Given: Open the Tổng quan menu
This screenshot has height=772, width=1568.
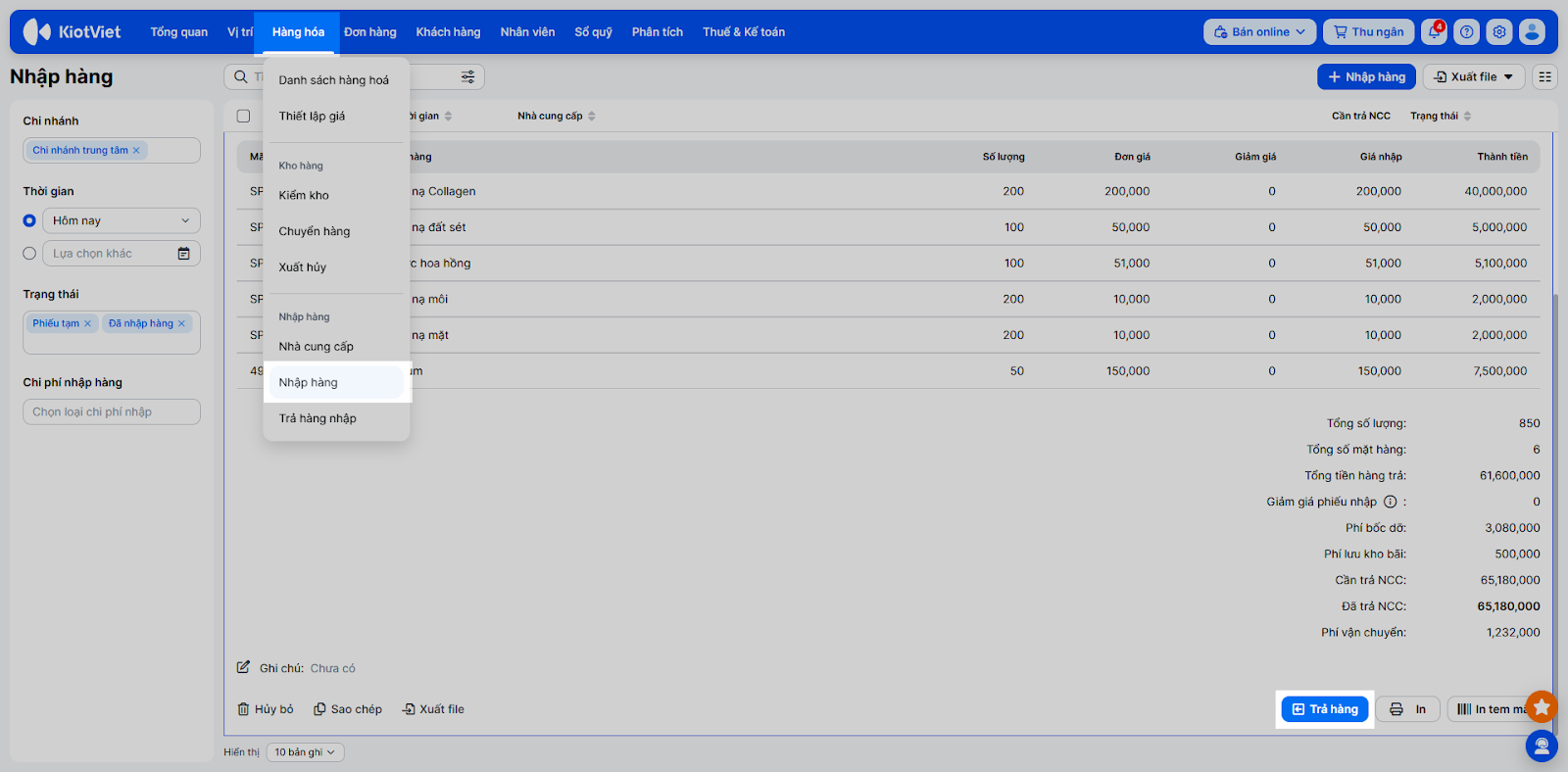Looking at the screenshot, I should (178, 31).
